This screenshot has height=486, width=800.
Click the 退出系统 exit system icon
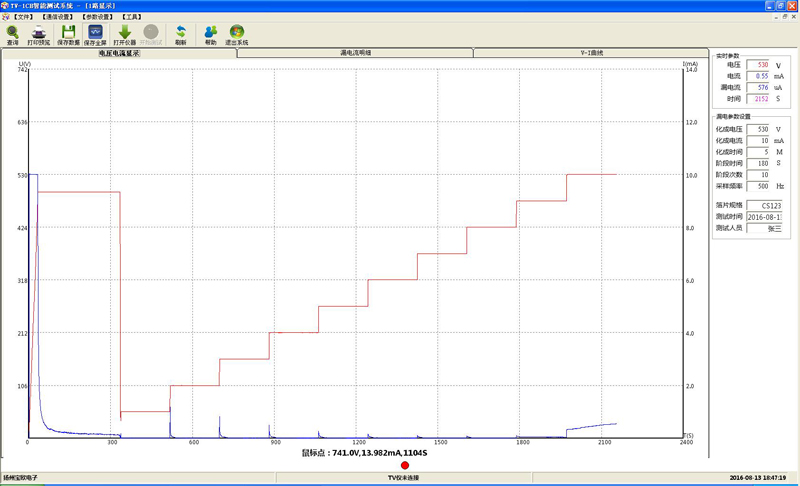coord(236,35)
